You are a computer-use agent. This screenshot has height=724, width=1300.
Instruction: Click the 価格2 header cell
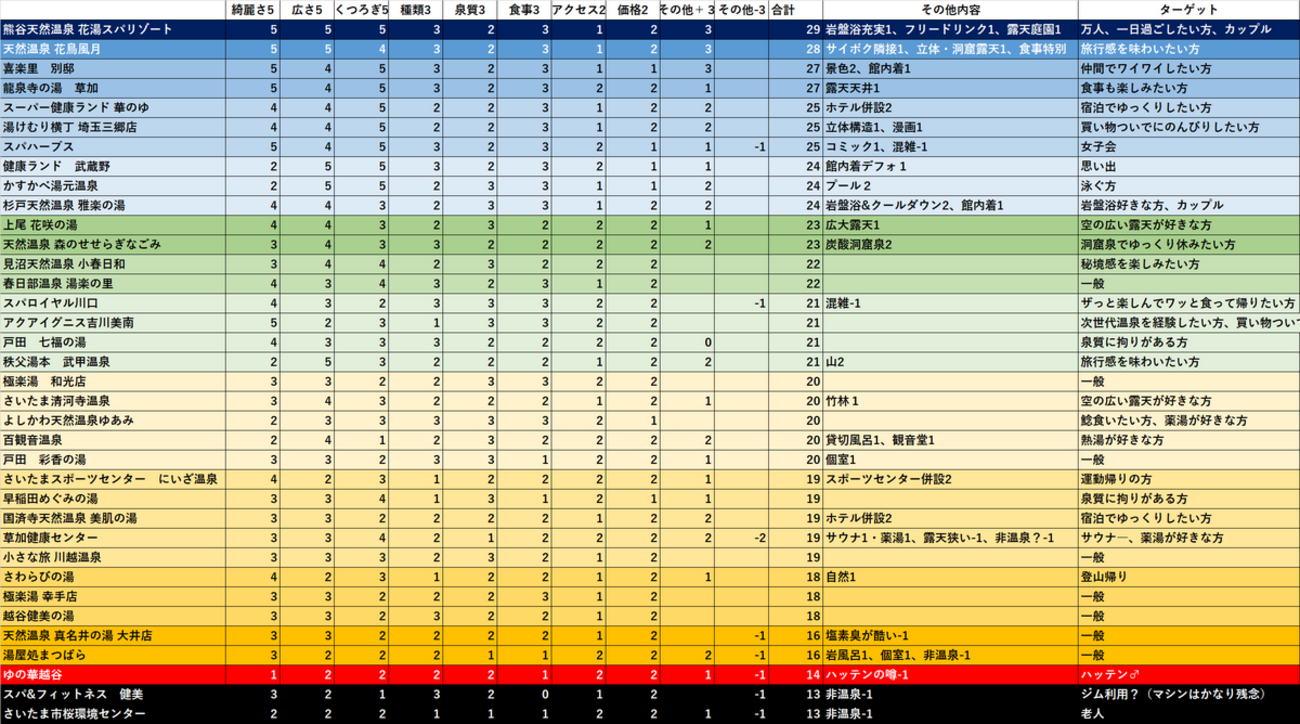coord(633,10)
